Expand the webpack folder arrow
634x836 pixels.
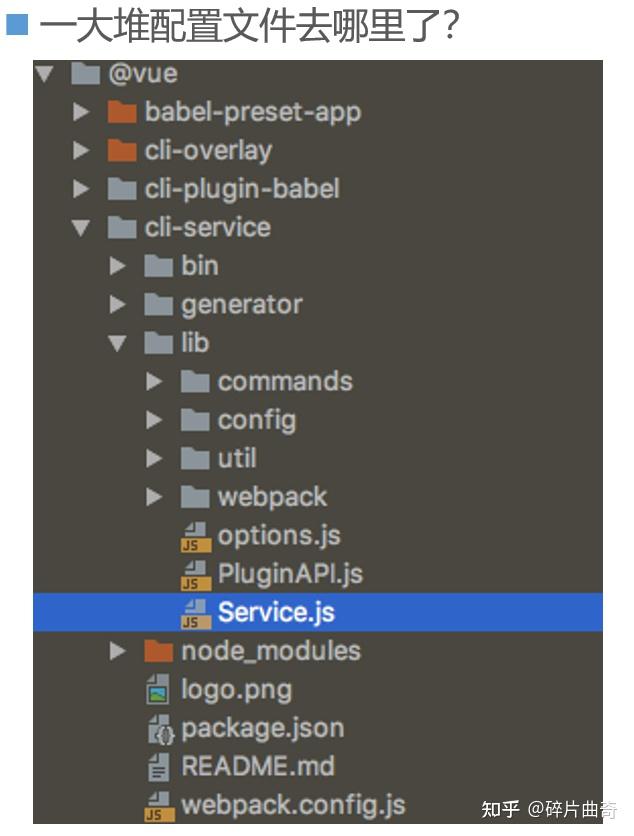click(x=154, y=497)
